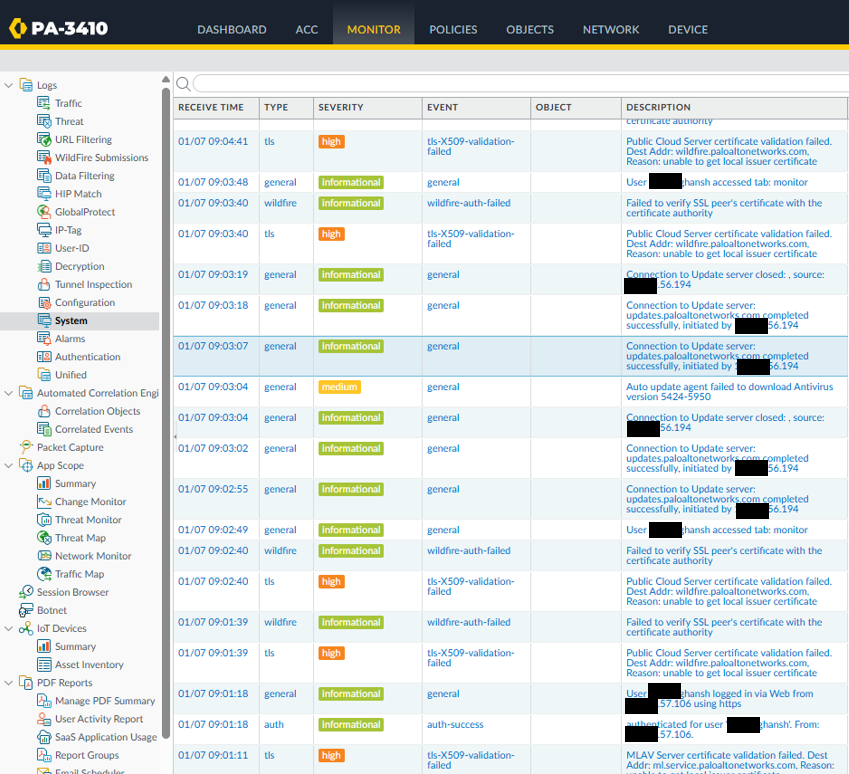
Task: Click the RECEIVE TIME column header
Action: pos(211,107)
